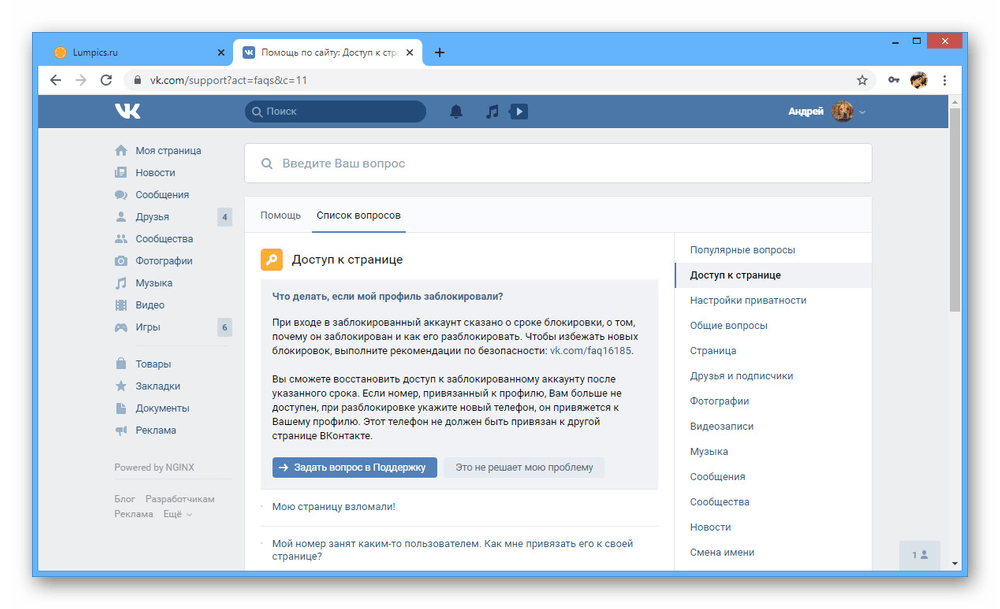Click the site lock icon in address bar
This screenshot has width=1000, height=609.
[x=137, y=80]
